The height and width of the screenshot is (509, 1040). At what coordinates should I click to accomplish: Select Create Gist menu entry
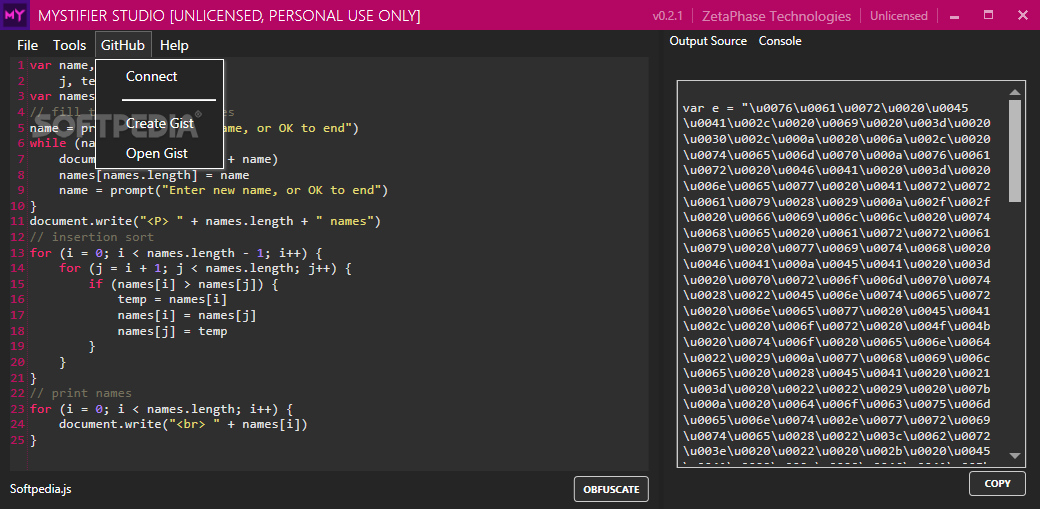[x=160, y=123]
